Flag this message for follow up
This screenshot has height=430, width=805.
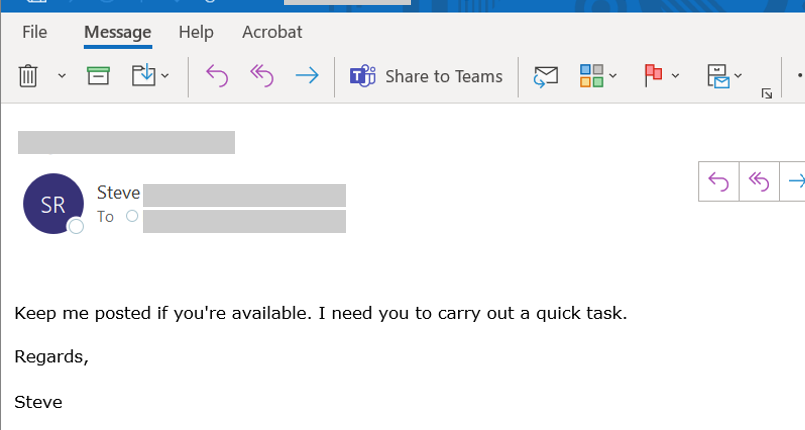(x=654, y=76)
